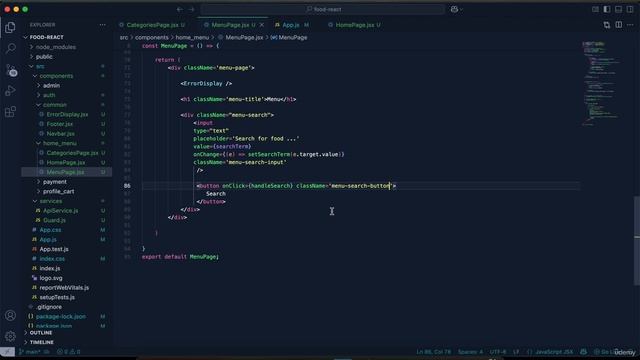Switch to the App.js tab
This screenshot has height=360, width=640.
291,25
